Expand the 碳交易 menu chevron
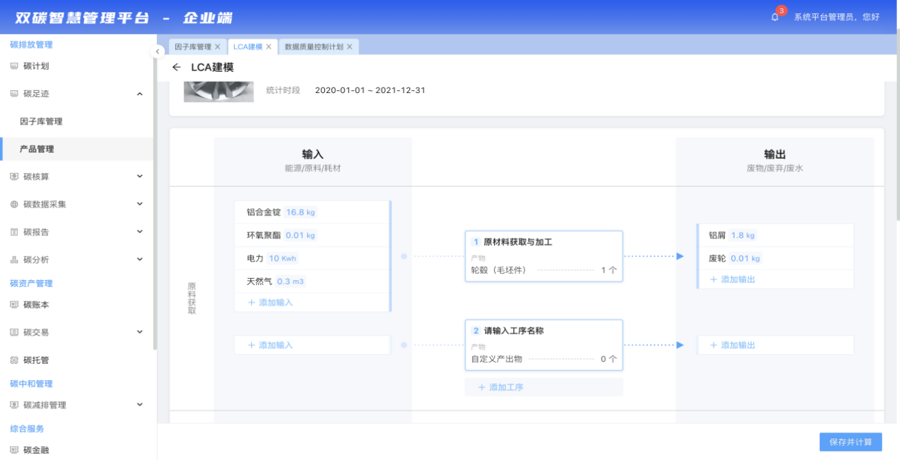Image resolution: width=900 pixels, height=460 pixels. point(139,332)
